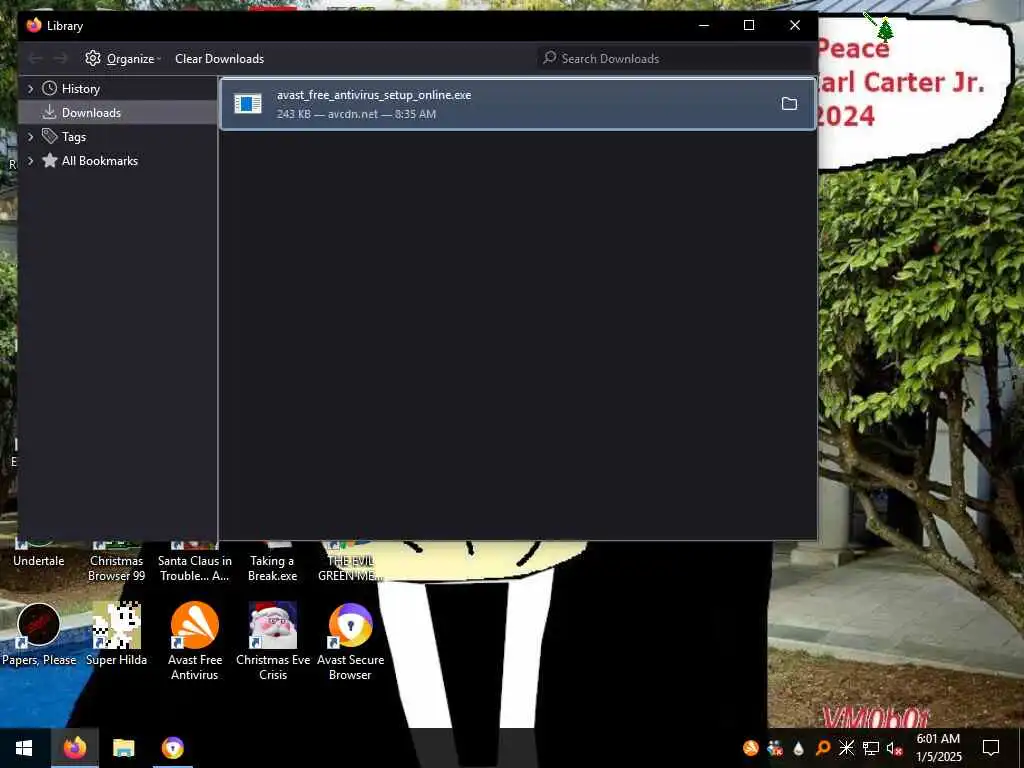This screenshot has width=1024, height=768.
Task: Open the Organize menu
Action: [123, 59]
